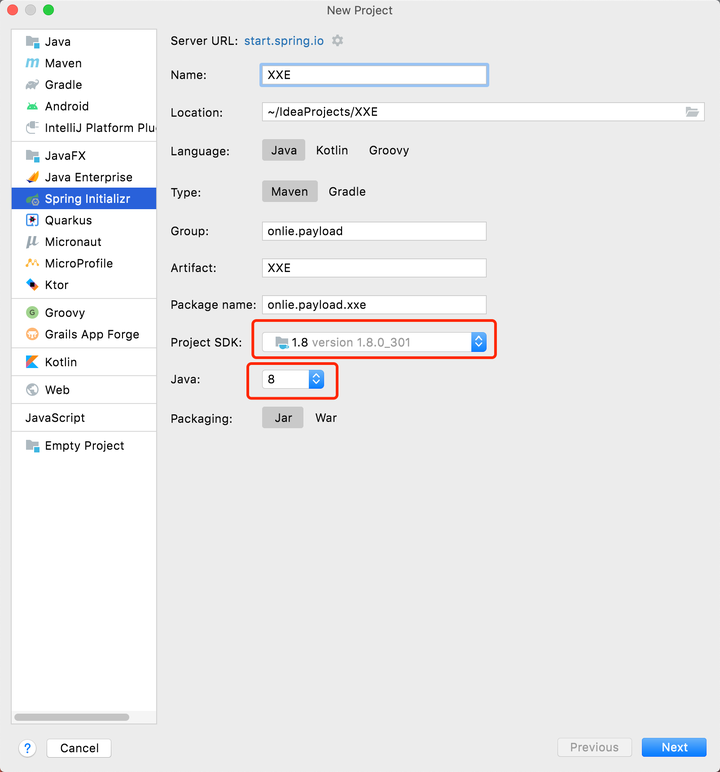Select Micronaut from the project type list

point(73,242)
